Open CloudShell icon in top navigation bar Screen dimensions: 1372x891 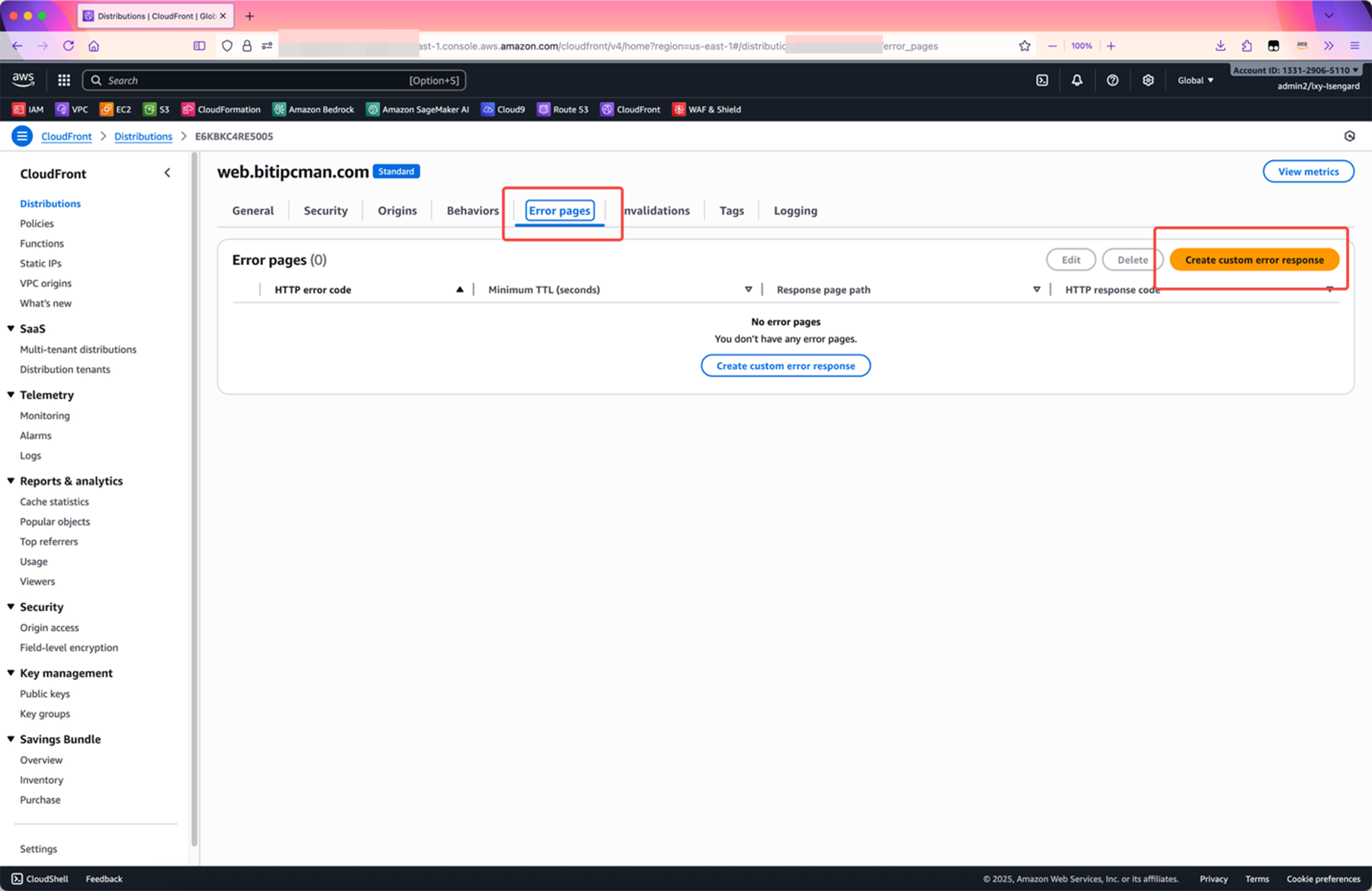(1042, 80)
